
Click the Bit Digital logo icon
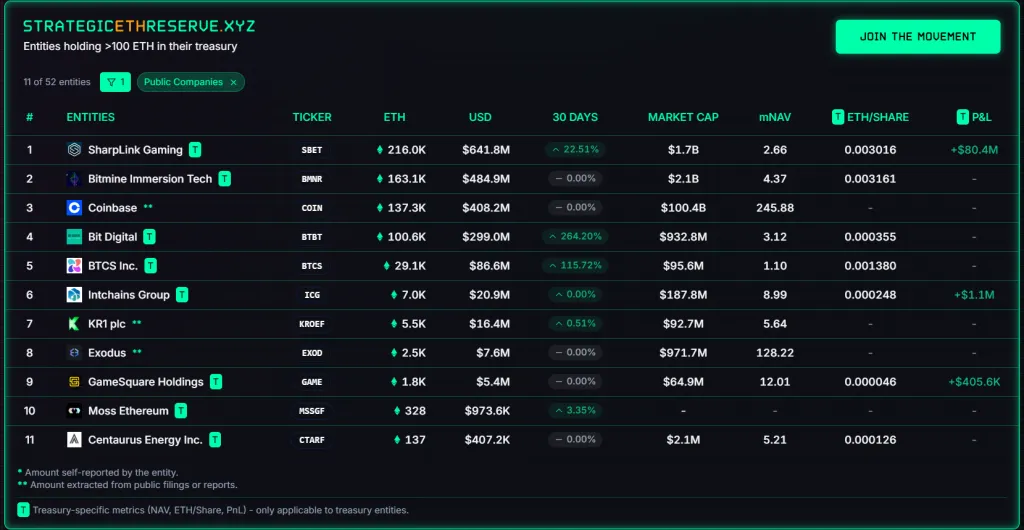tap(74, 237)
